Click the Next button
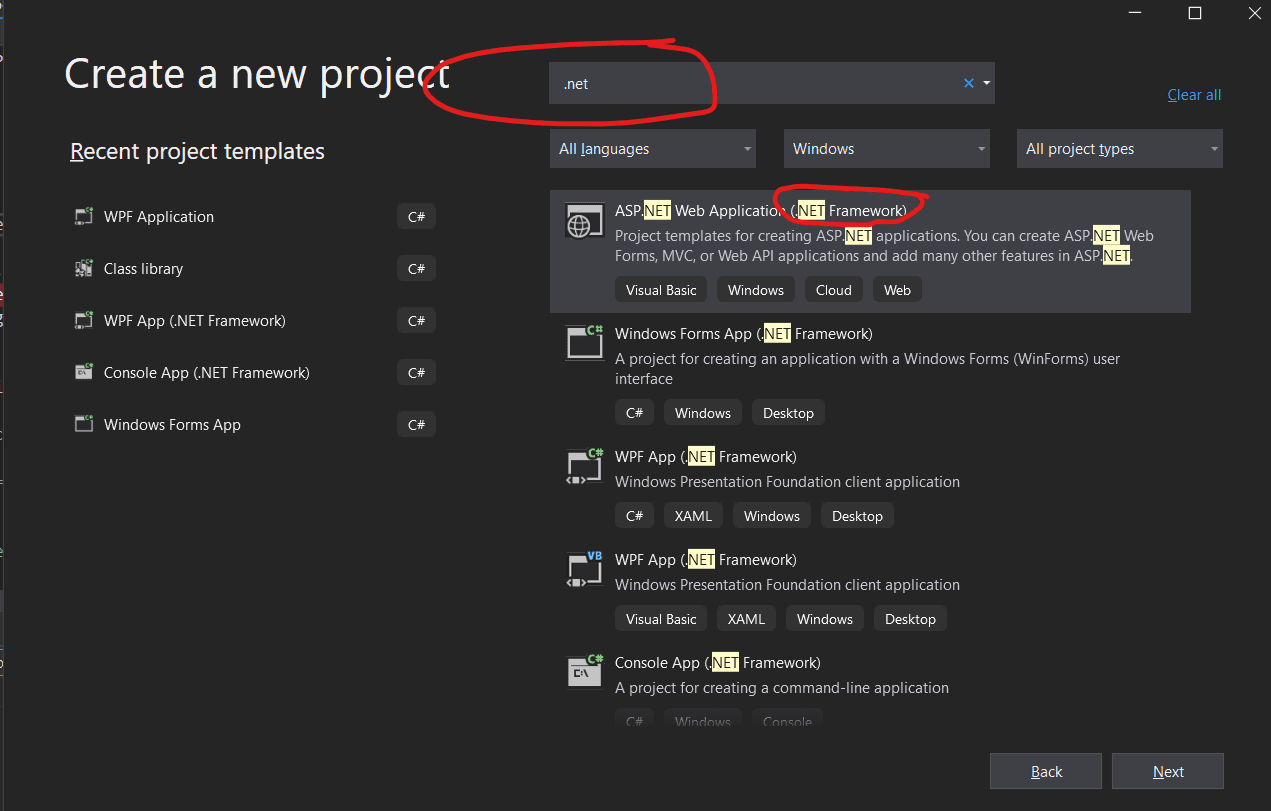 coord(1168,771)
